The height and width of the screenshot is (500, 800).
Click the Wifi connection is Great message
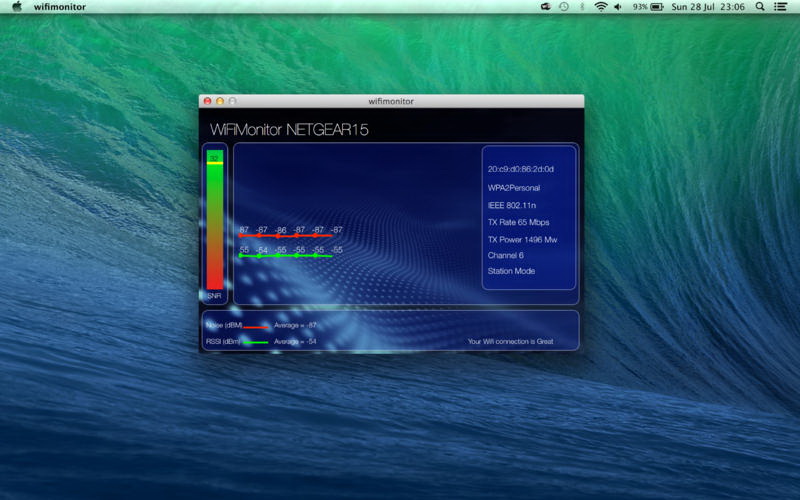tap(510, 341)
